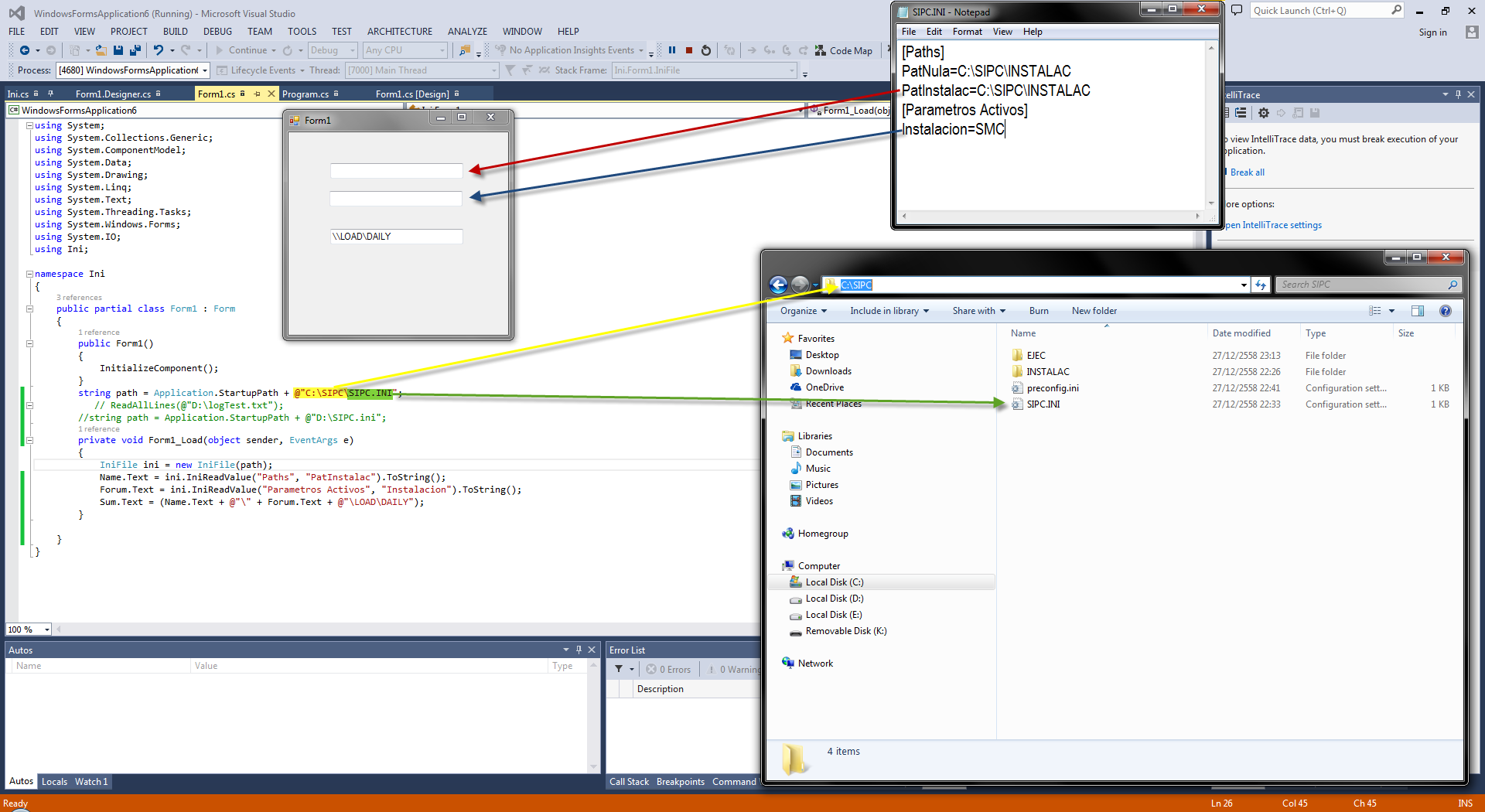The image size is (1485, 812).
Task: Click the Restart debugging icon
Action: (706, 50)
